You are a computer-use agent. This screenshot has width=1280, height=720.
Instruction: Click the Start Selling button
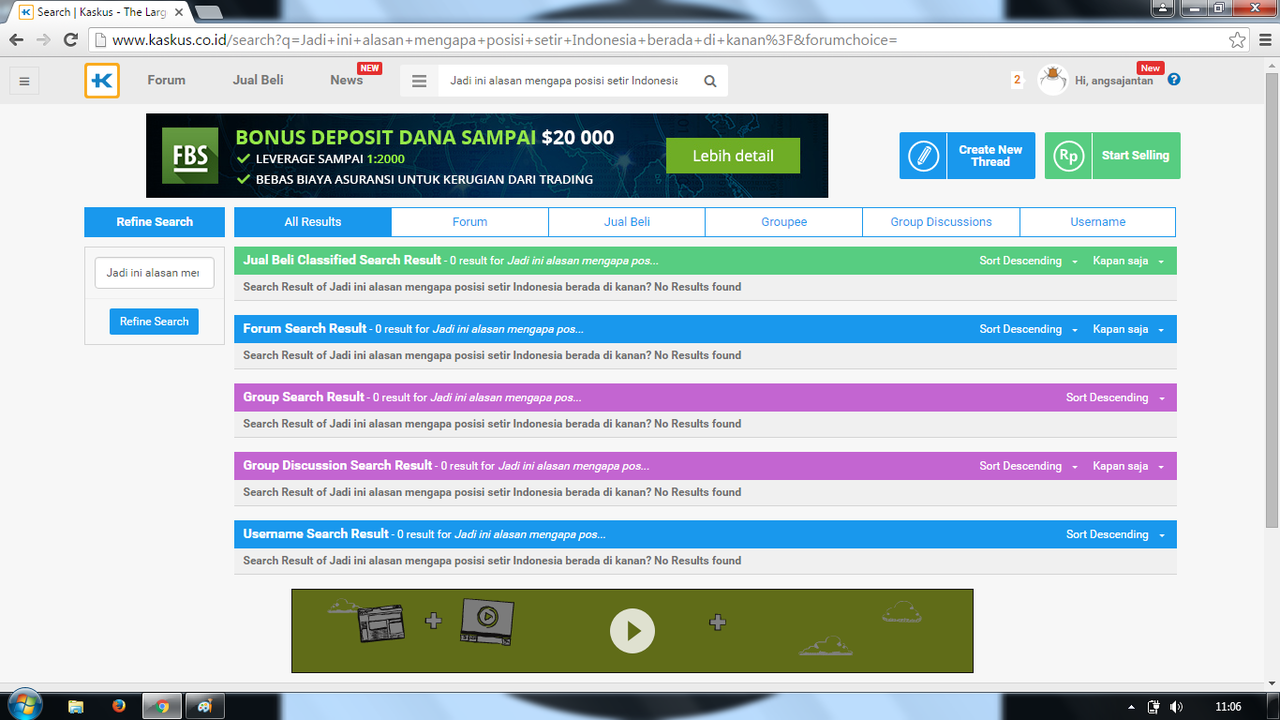coord(1113,156)
